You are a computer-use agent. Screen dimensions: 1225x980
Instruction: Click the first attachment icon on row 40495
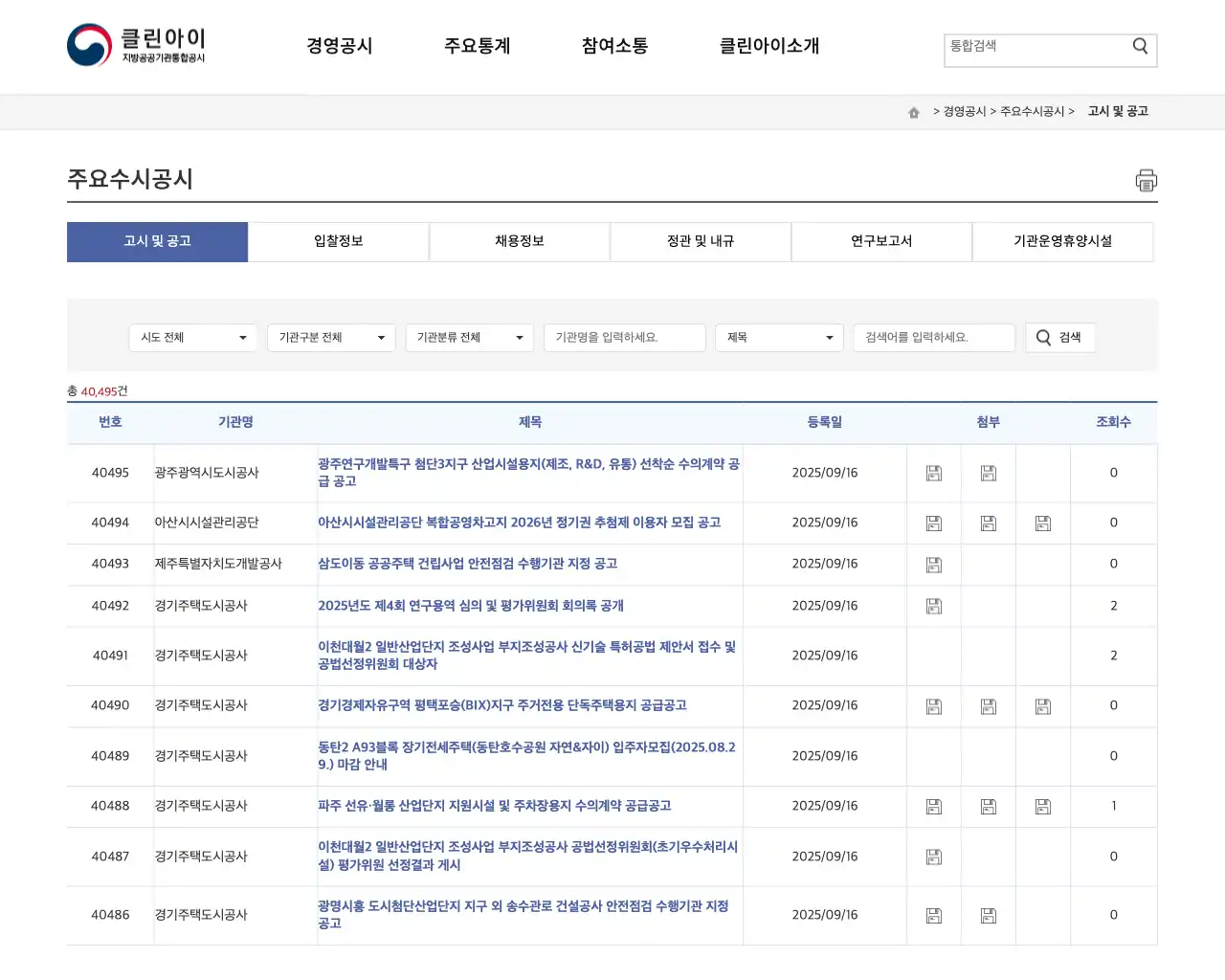pos(933,473)
